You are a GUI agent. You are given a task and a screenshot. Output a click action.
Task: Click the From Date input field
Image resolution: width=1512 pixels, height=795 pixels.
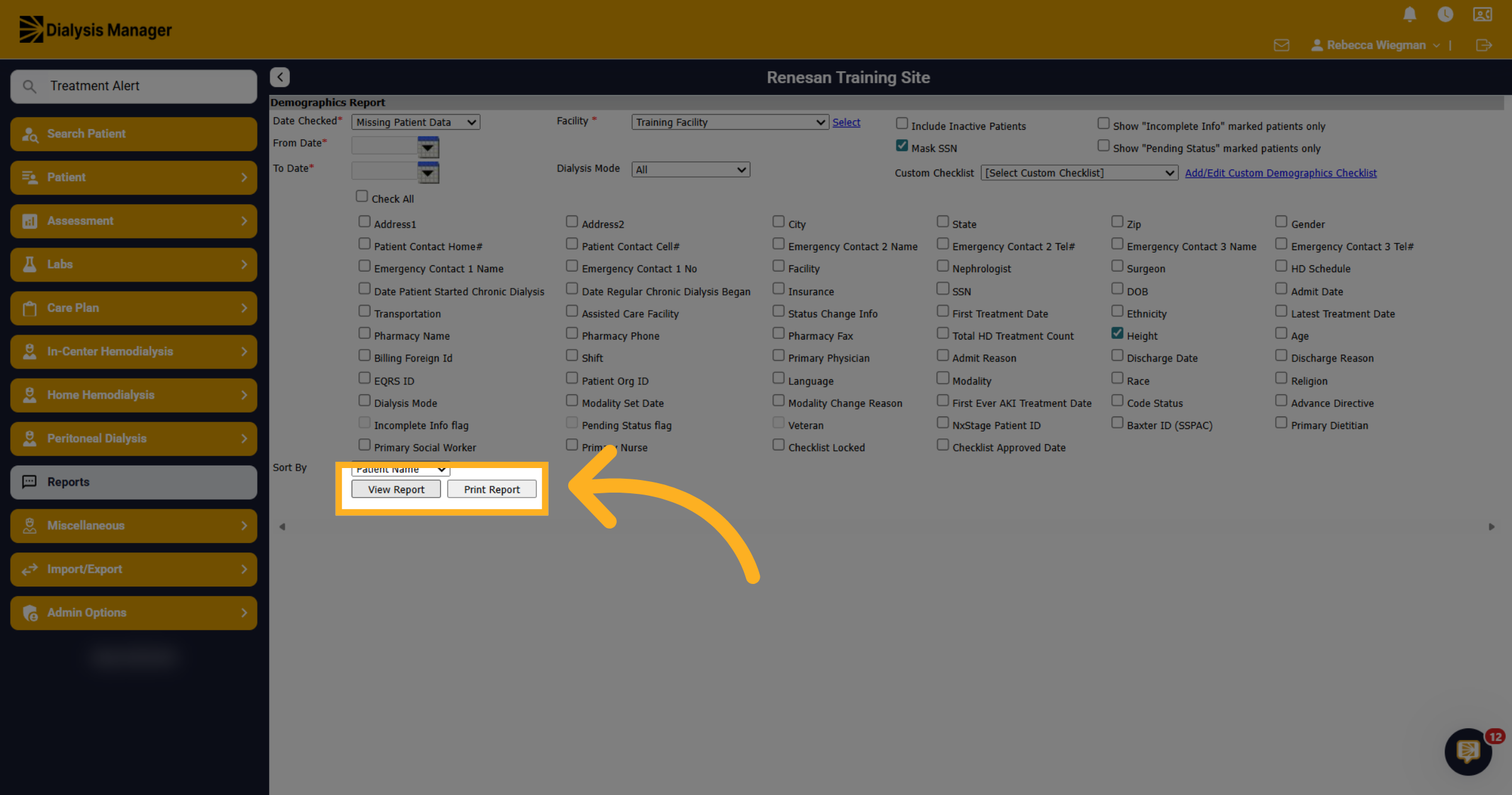coord(384,146)
